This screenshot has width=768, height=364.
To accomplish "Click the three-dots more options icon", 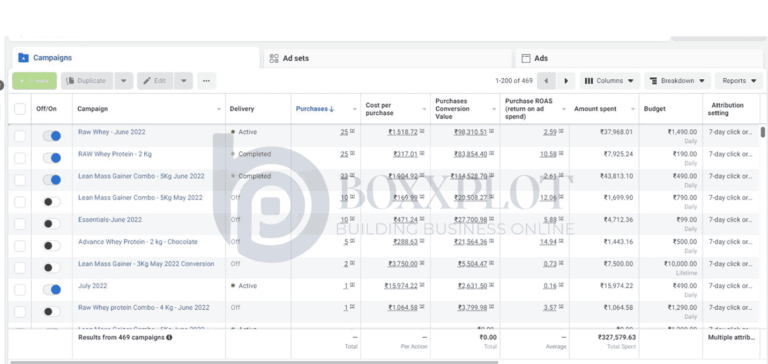I will click(x=206, y=81).
